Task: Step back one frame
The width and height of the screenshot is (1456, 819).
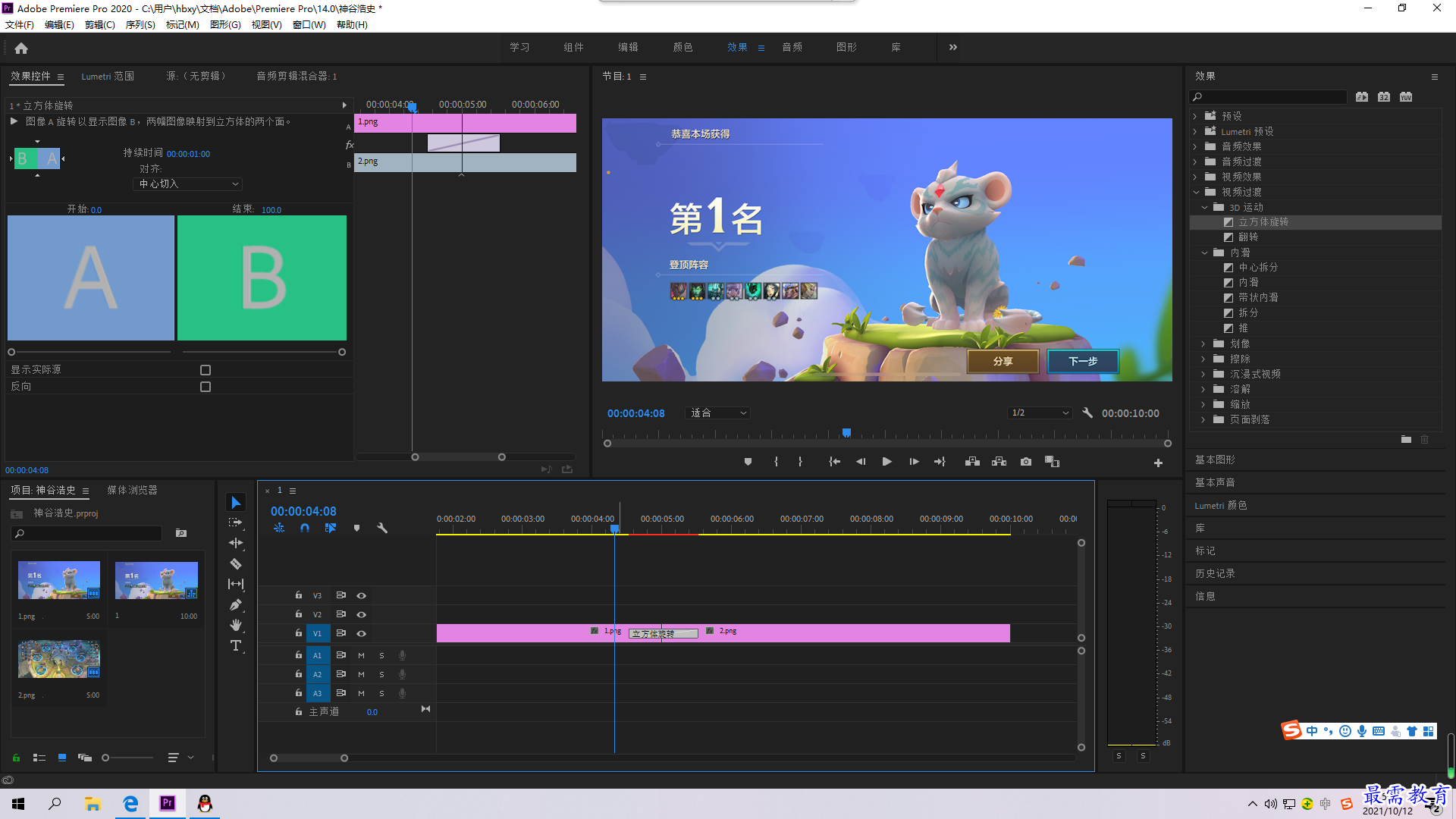Action: coord(861,462)
